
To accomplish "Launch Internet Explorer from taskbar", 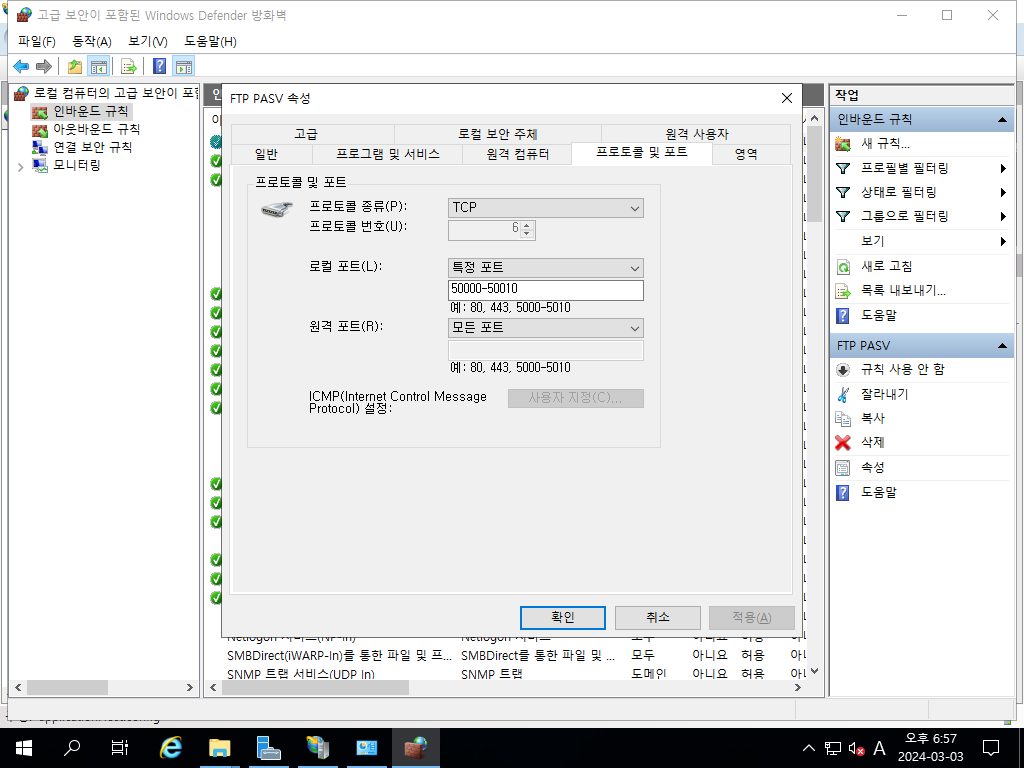I will 170,748.
